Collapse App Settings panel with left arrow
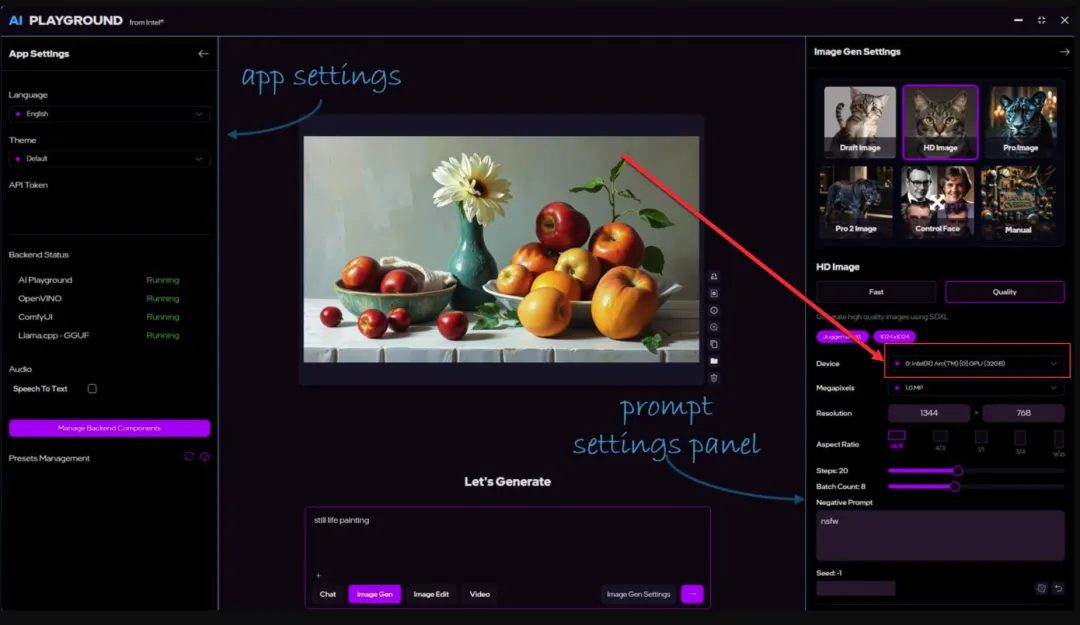This screenshot has width=1080, height=625. (203, 53)
